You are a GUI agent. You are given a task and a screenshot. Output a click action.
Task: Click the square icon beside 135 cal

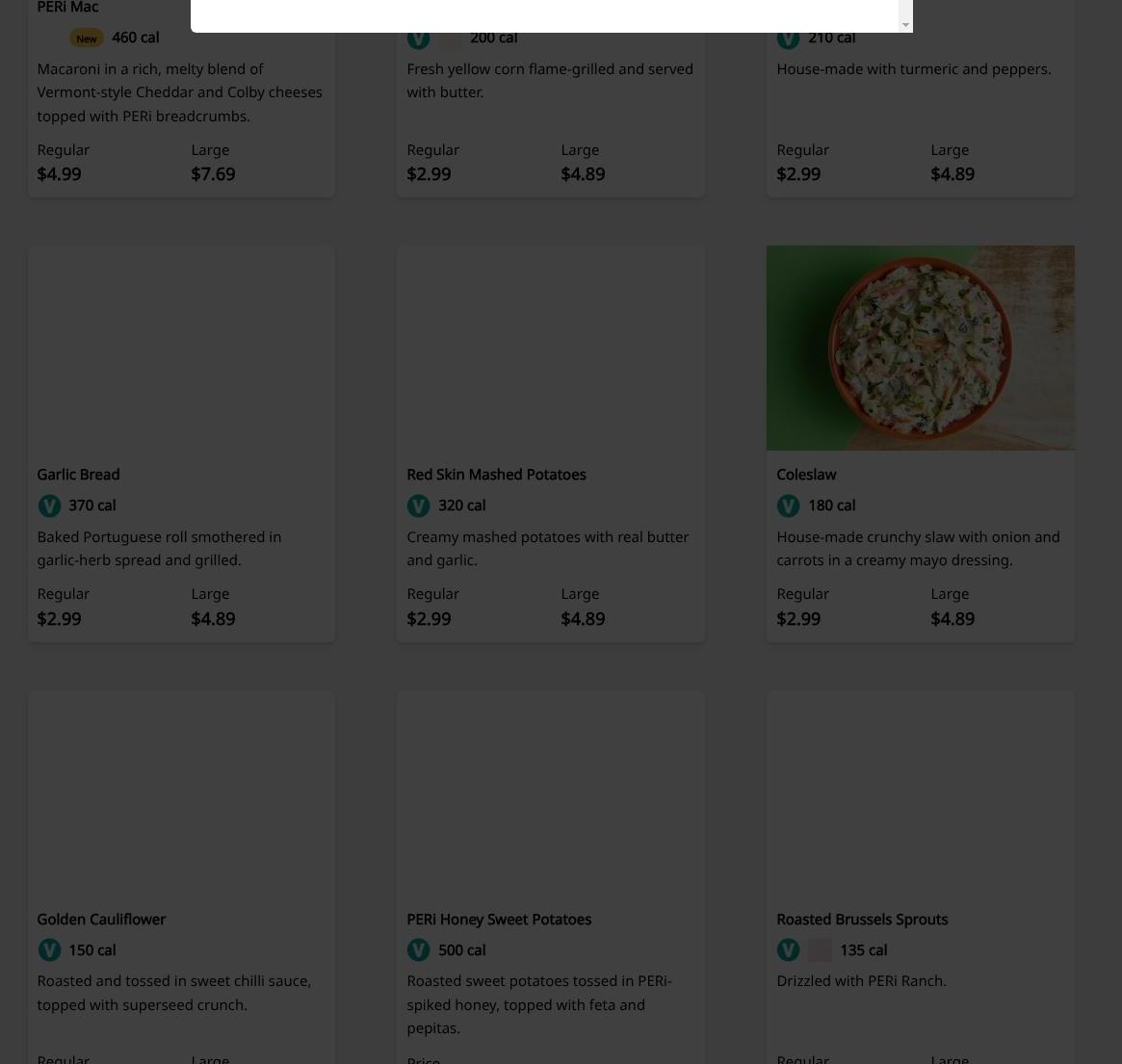pos(820,950)
